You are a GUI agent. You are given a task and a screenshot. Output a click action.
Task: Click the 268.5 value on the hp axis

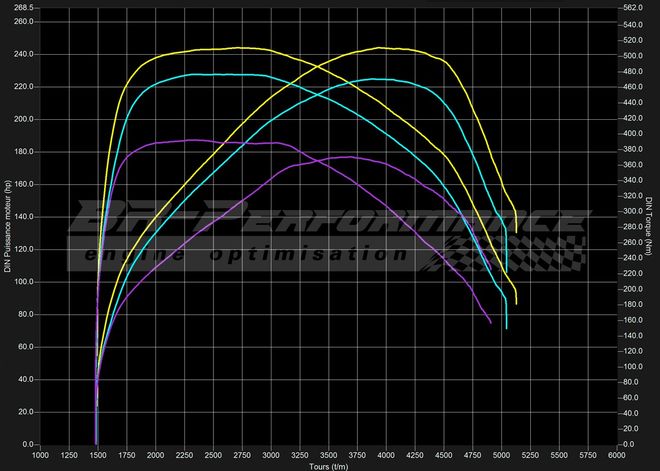tap(22, 5)
